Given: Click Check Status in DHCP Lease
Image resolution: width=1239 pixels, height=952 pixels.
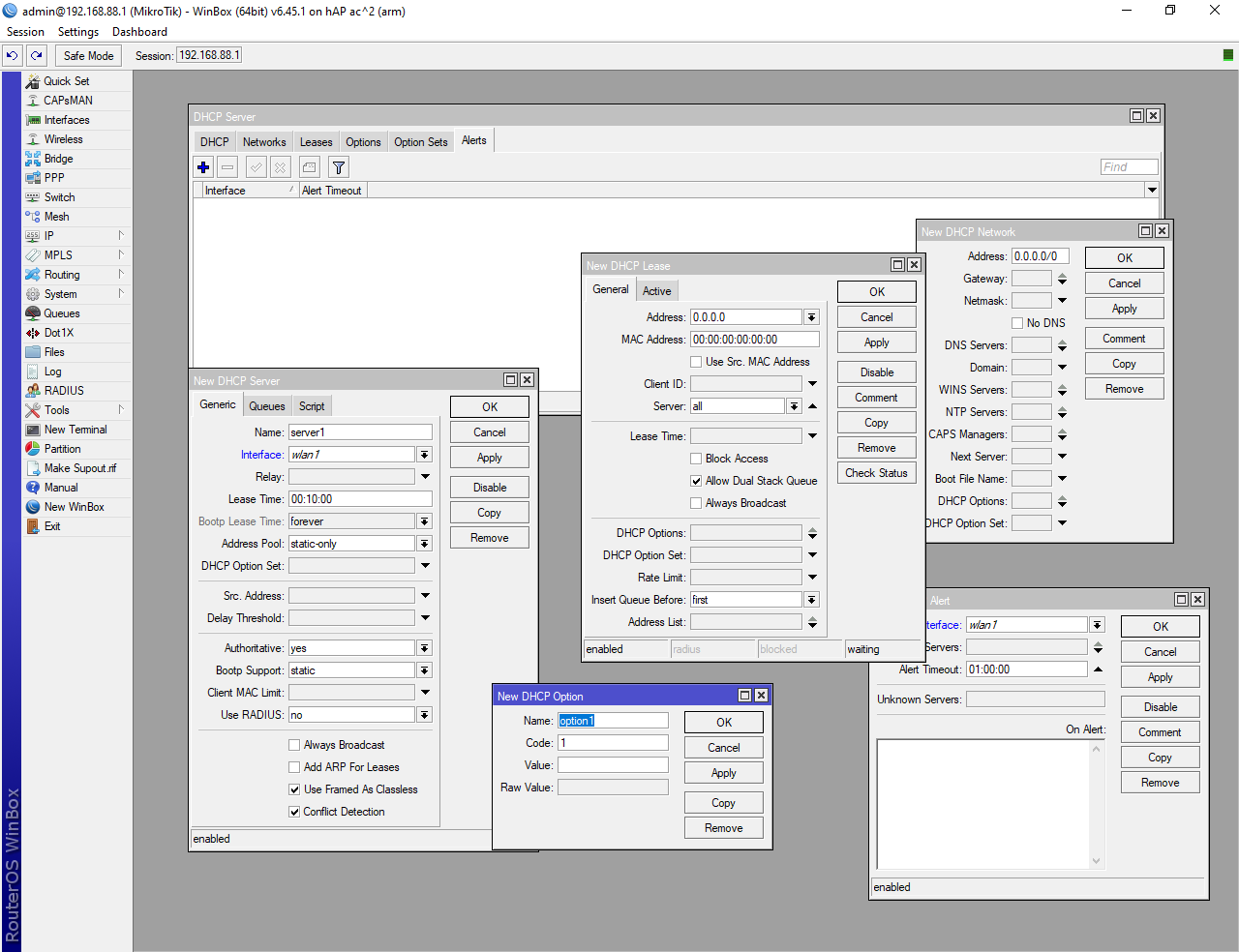Looking at the screenshot, I should [876, 473].
